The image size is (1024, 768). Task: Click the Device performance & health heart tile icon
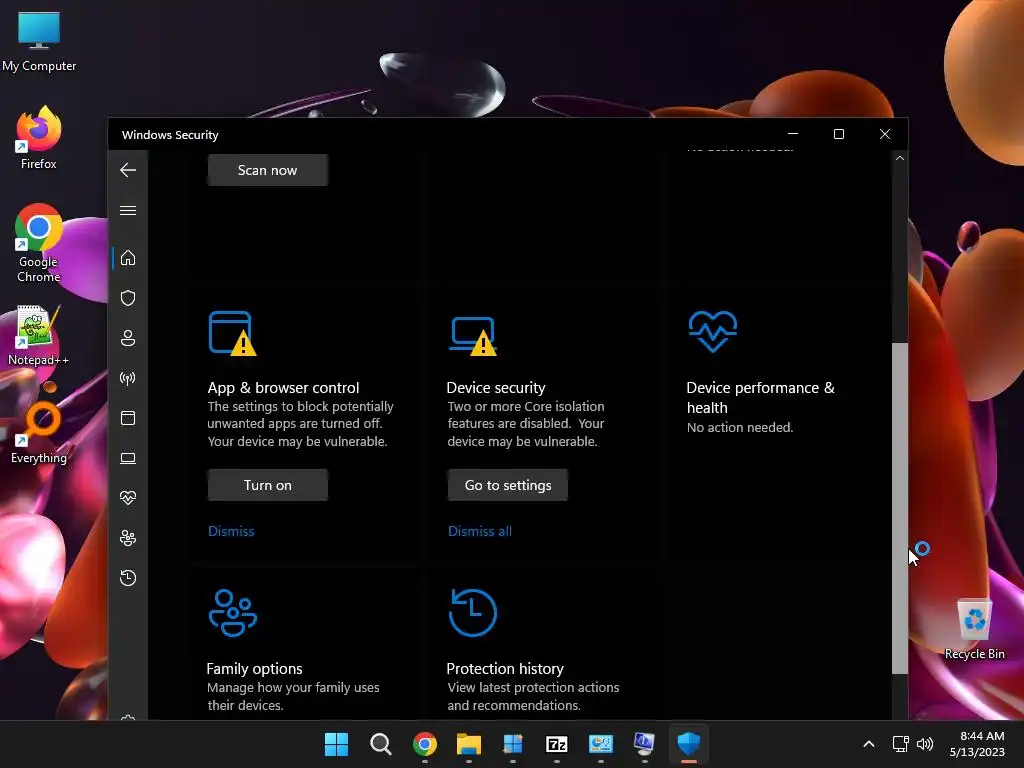coord(712,330)
